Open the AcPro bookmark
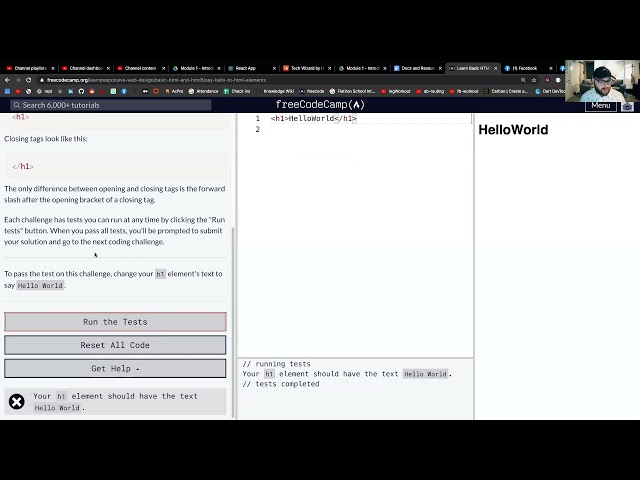The width and height of the screenshot is (640, 480). (174, 91)
